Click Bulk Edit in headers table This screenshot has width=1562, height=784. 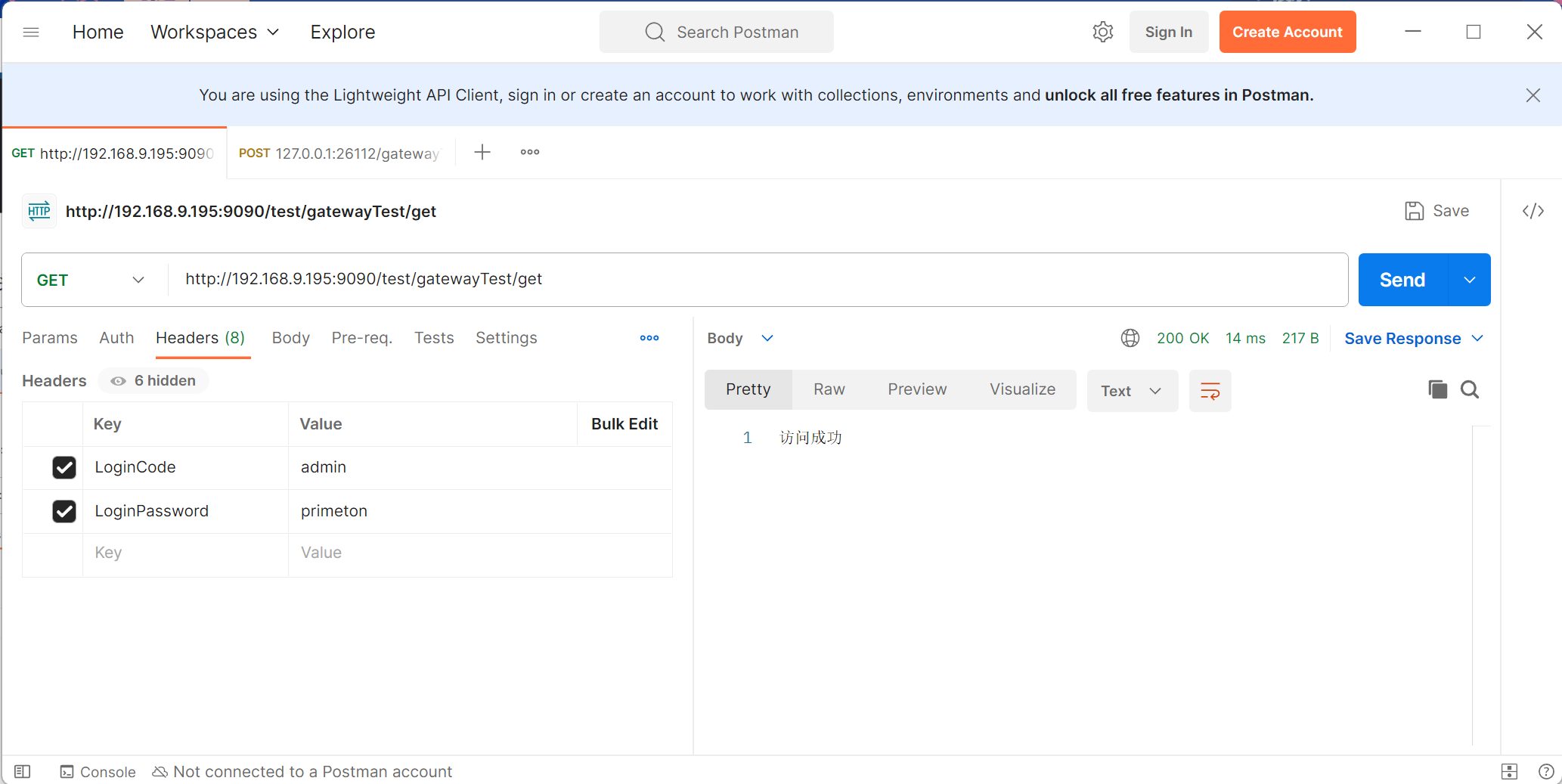point(624,424)
